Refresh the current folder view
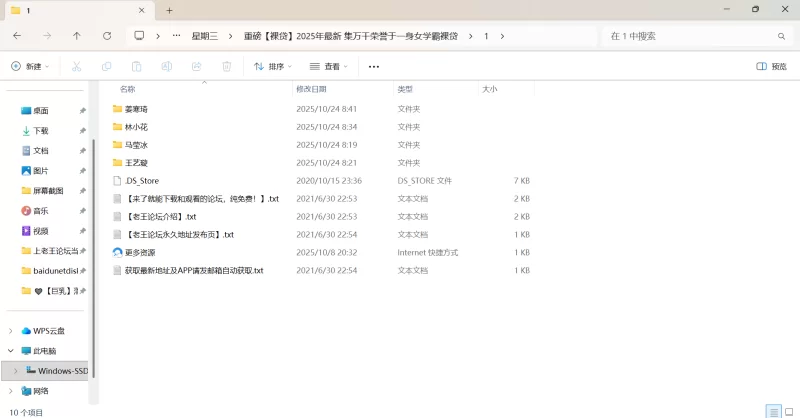The image size is (800, 418). click(107, 35)
